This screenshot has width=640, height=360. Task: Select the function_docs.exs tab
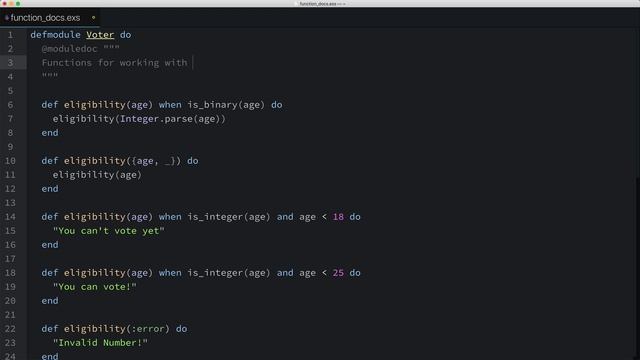tap(49, 18)
